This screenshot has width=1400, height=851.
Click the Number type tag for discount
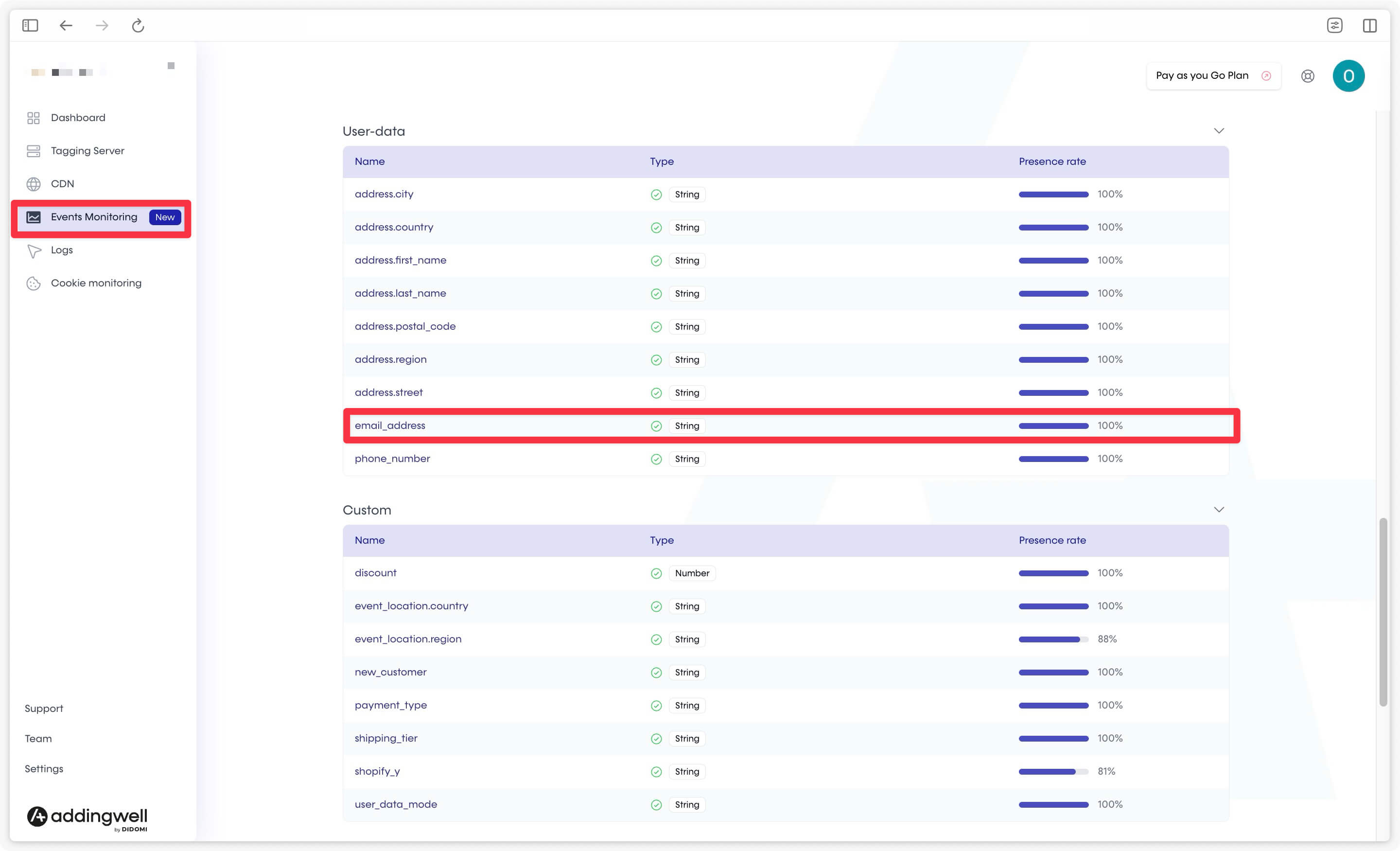[x=691, y=573]
